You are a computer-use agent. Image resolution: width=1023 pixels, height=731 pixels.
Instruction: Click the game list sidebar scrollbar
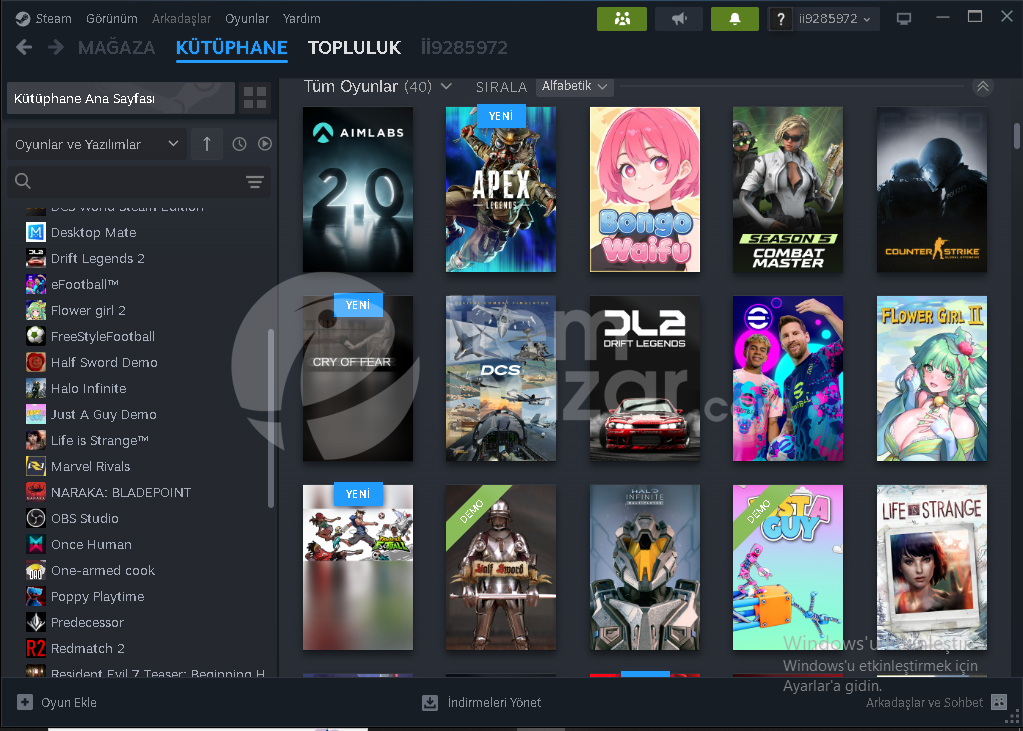click(x=271, y=418)
